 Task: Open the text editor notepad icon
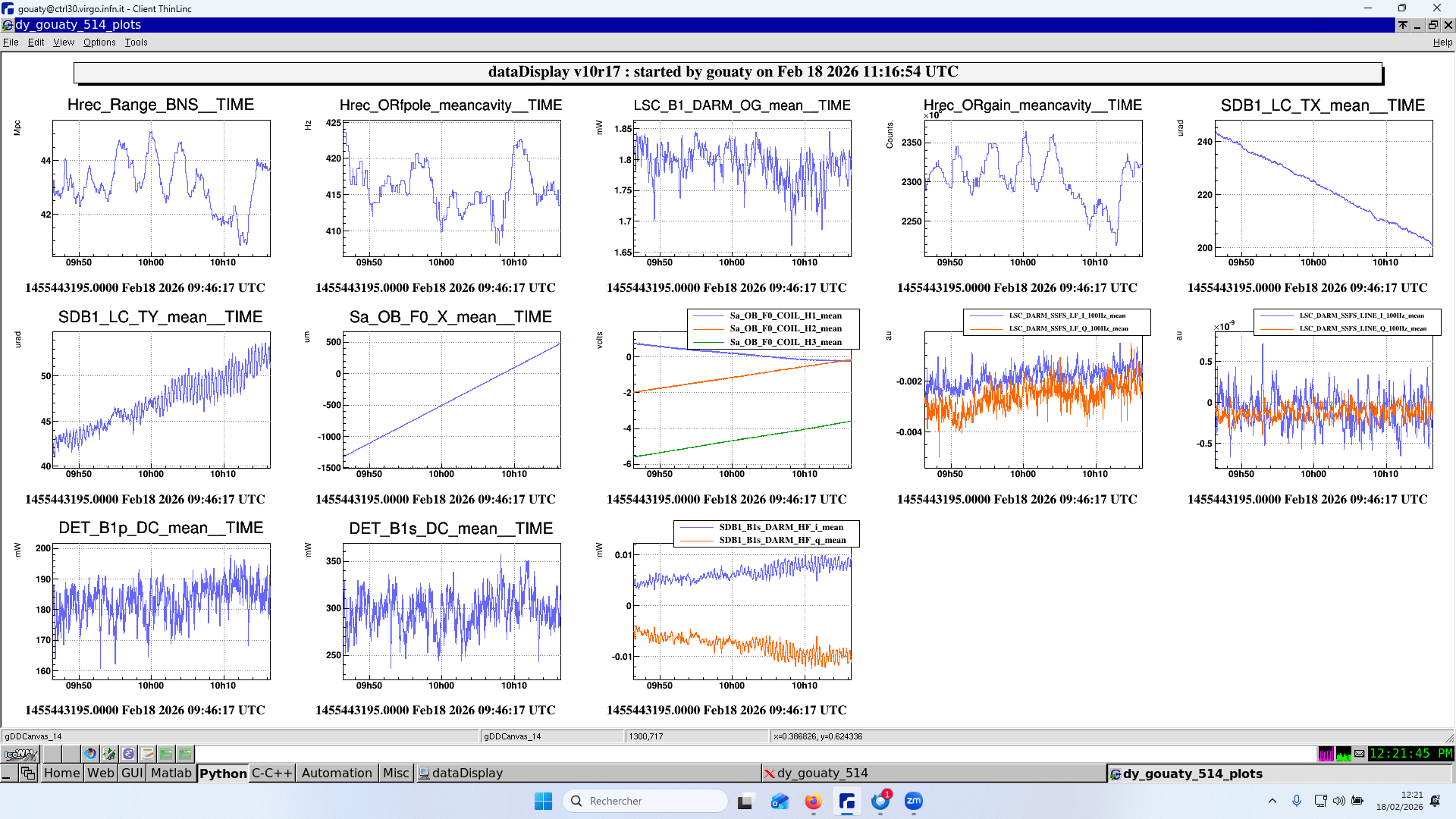(x=147, y=754)
